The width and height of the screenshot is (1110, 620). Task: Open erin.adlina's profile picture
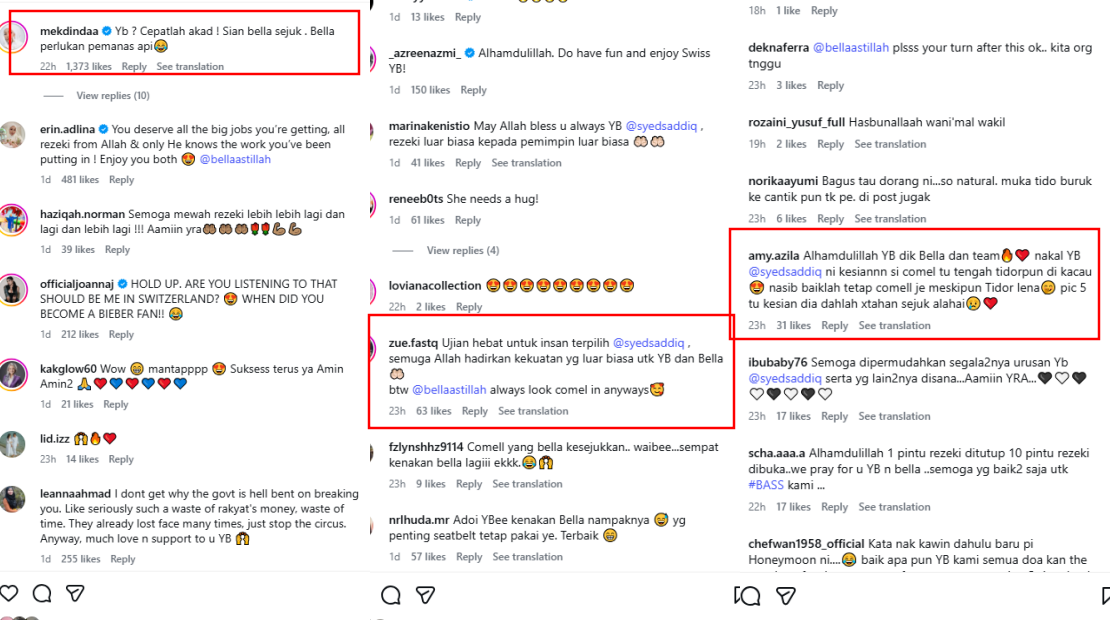[x=13, y=135]
